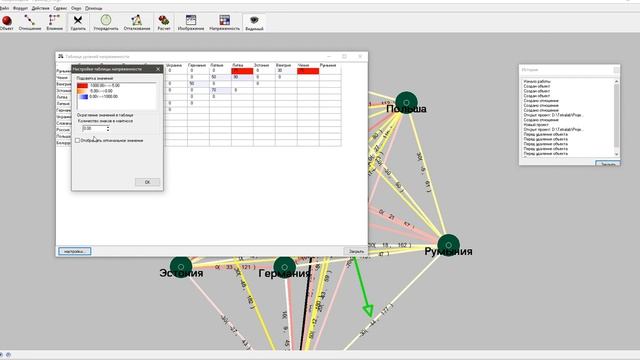Click the table cell with value 70

pos(220,90)
